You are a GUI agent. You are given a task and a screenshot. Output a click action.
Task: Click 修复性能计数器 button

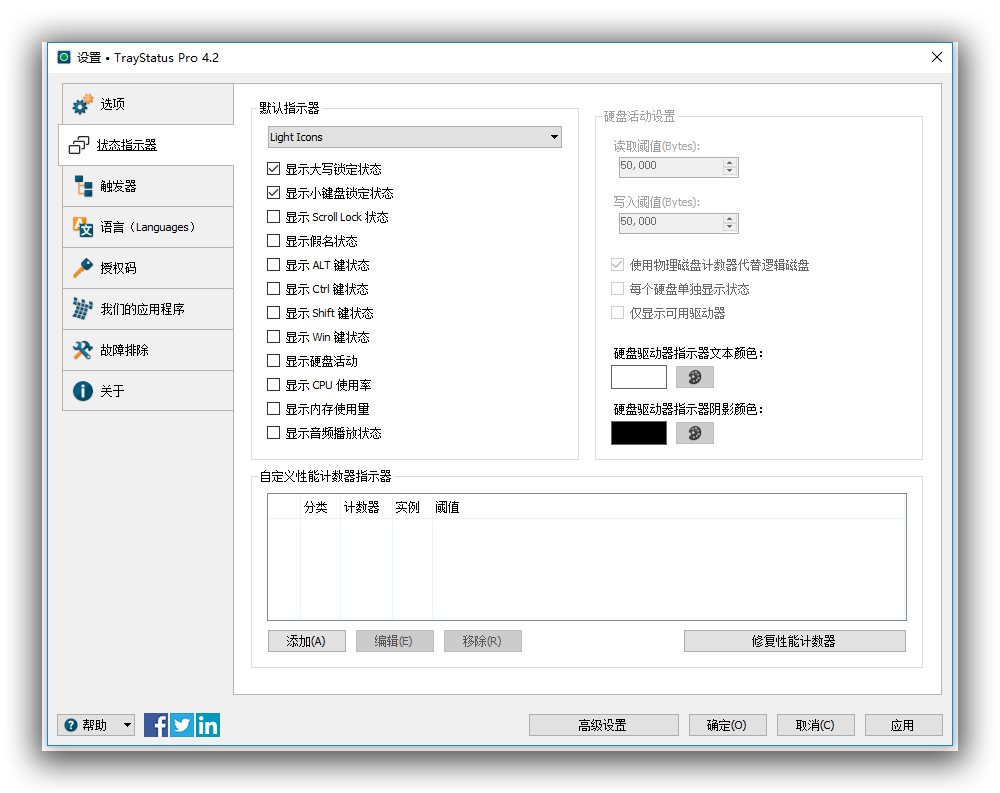tap(795, 641)
